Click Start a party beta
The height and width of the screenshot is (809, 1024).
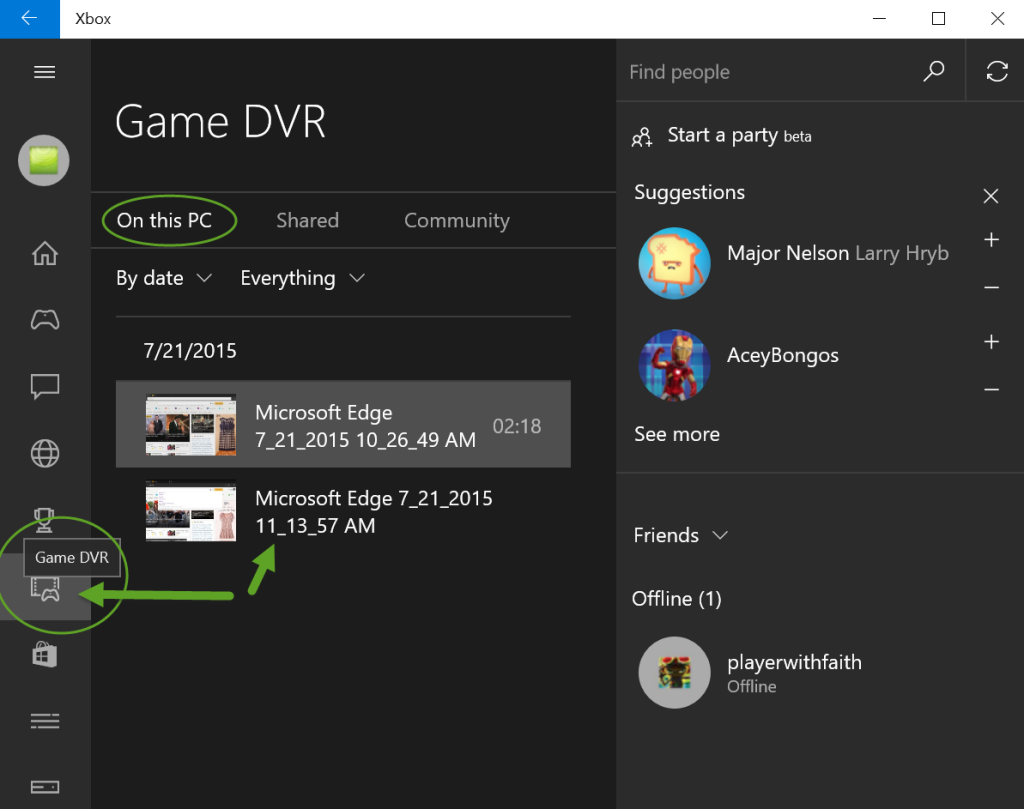pyautogui.click(x=722, y=136)
